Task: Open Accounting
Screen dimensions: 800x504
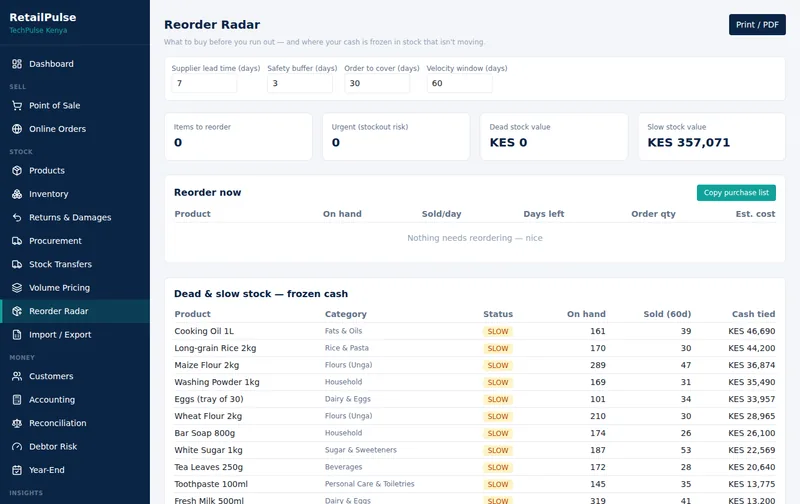Action: pyautogui.click(x=75, y=399)
